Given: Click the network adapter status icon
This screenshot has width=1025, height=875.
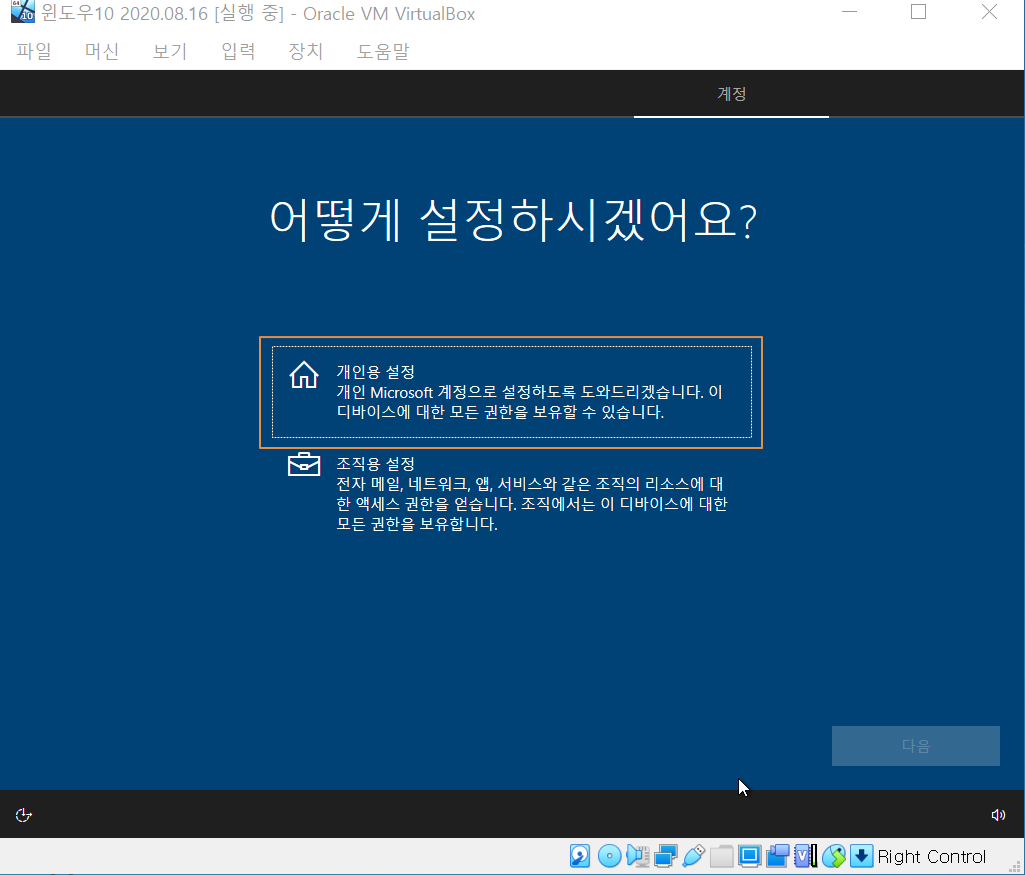Looking at the screenshot, I should pyautogui.click(x=665, y=855).
